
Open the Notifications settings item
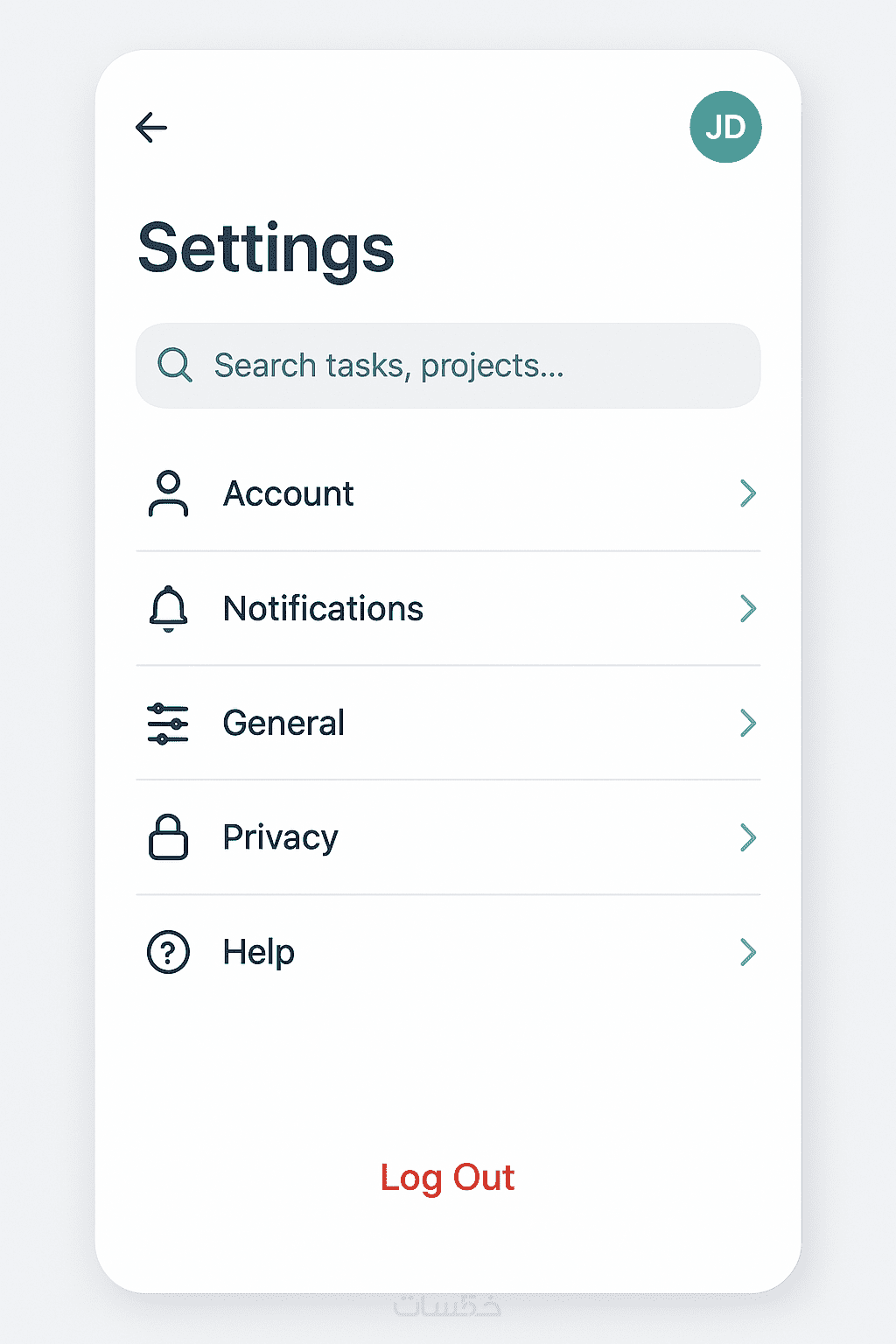point(323,609)
